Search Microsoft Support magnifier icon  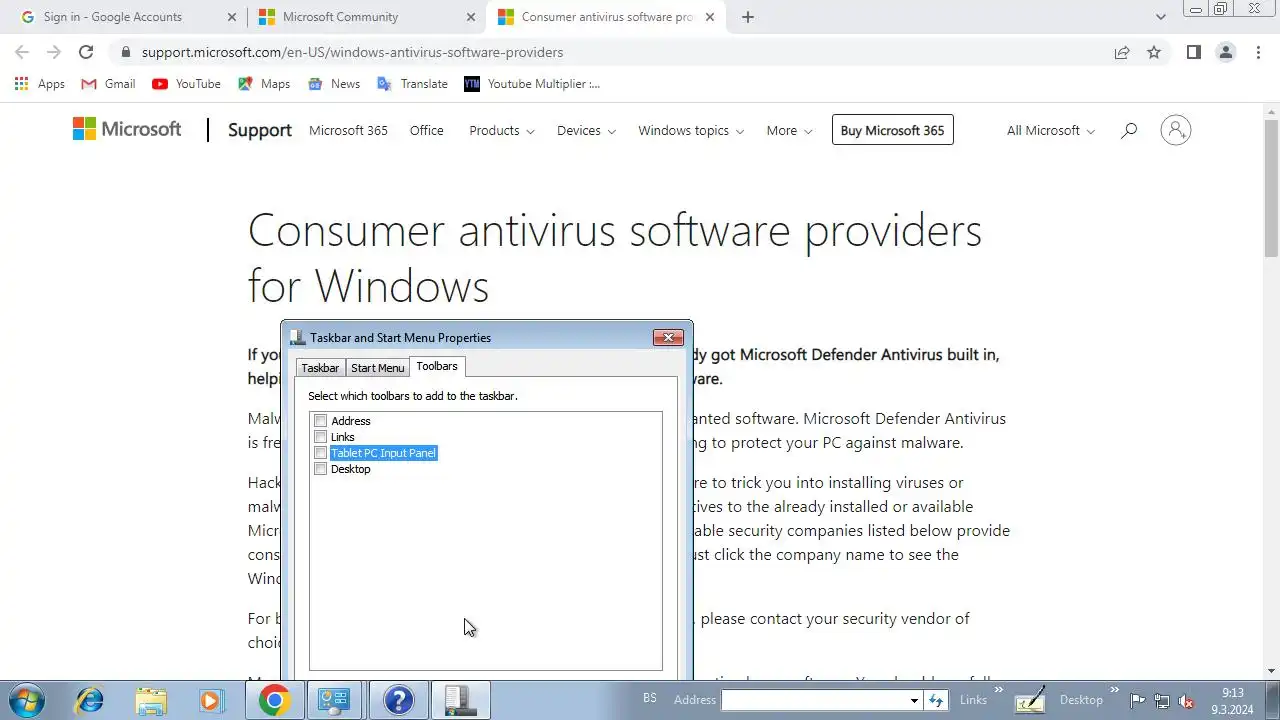point(1129,130)
